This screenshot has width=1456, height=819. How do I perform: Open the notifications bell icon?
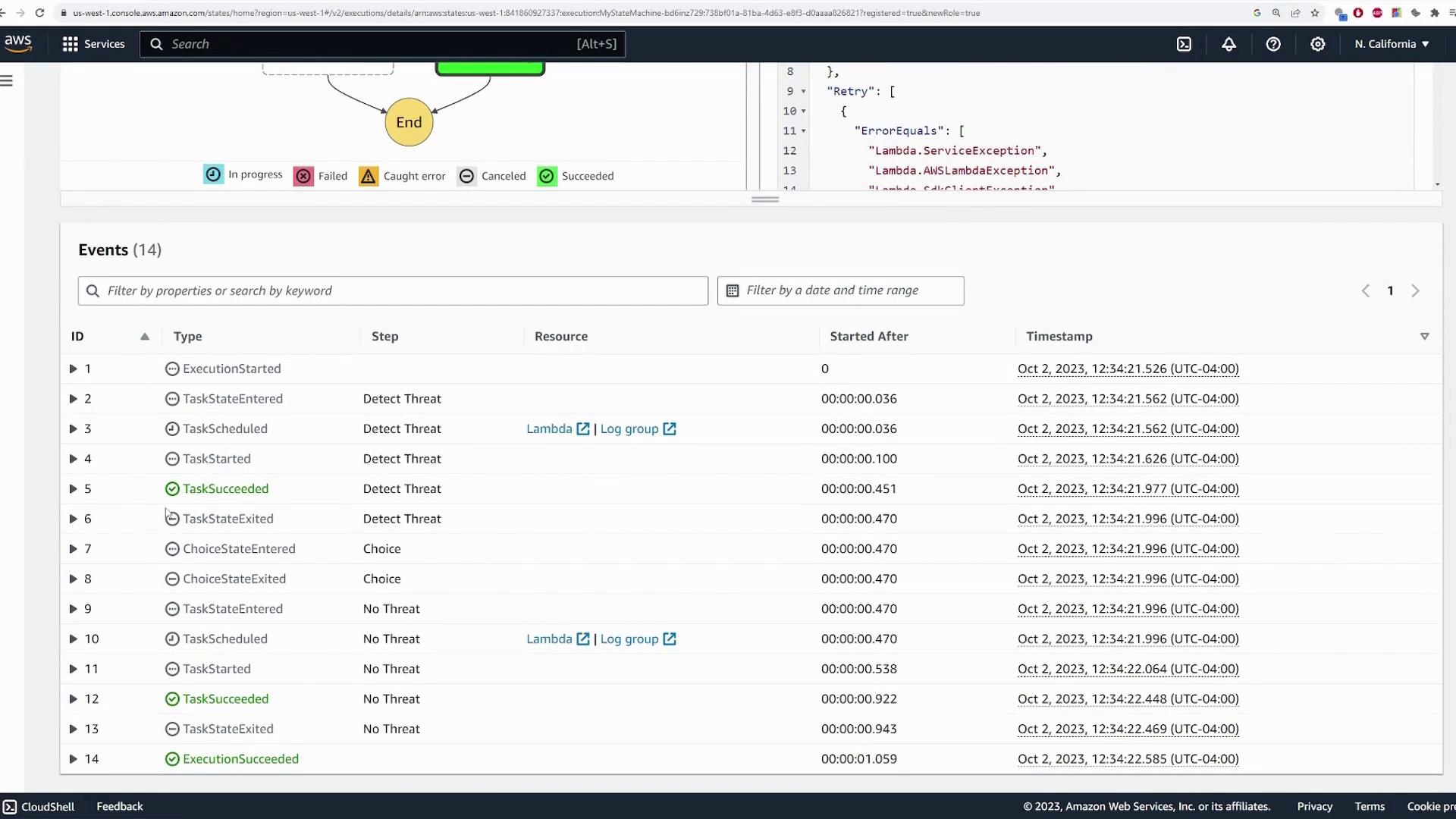click(x=1228, y=44)
